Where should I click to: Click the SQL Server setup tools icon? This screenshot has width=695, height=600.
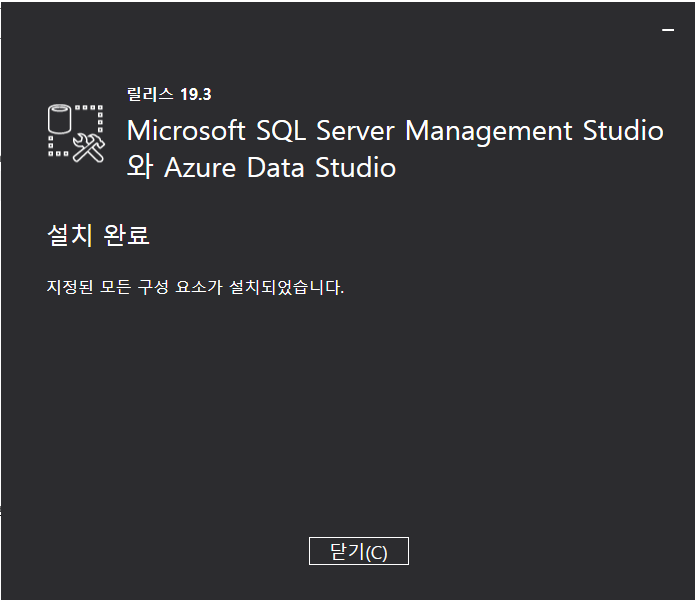pos(76,133)
